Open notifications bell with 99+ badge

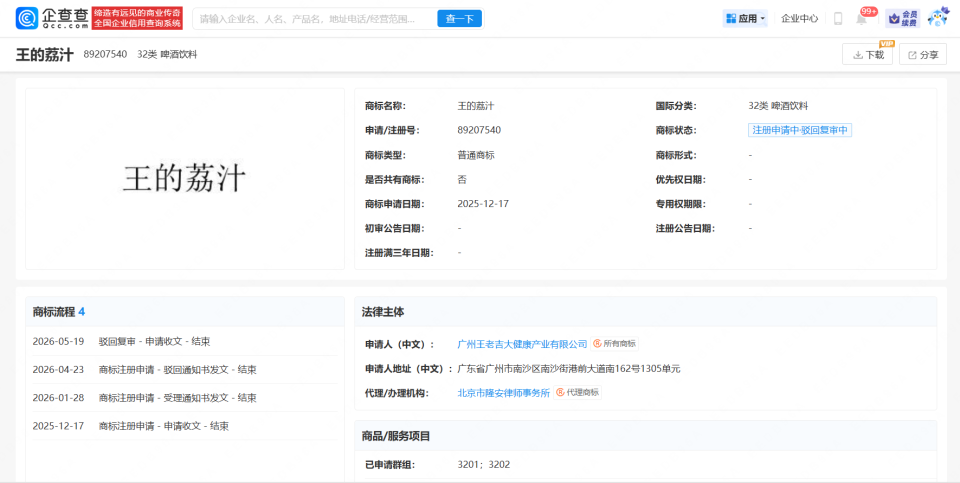pyautogui.click(x=861, y=18)
